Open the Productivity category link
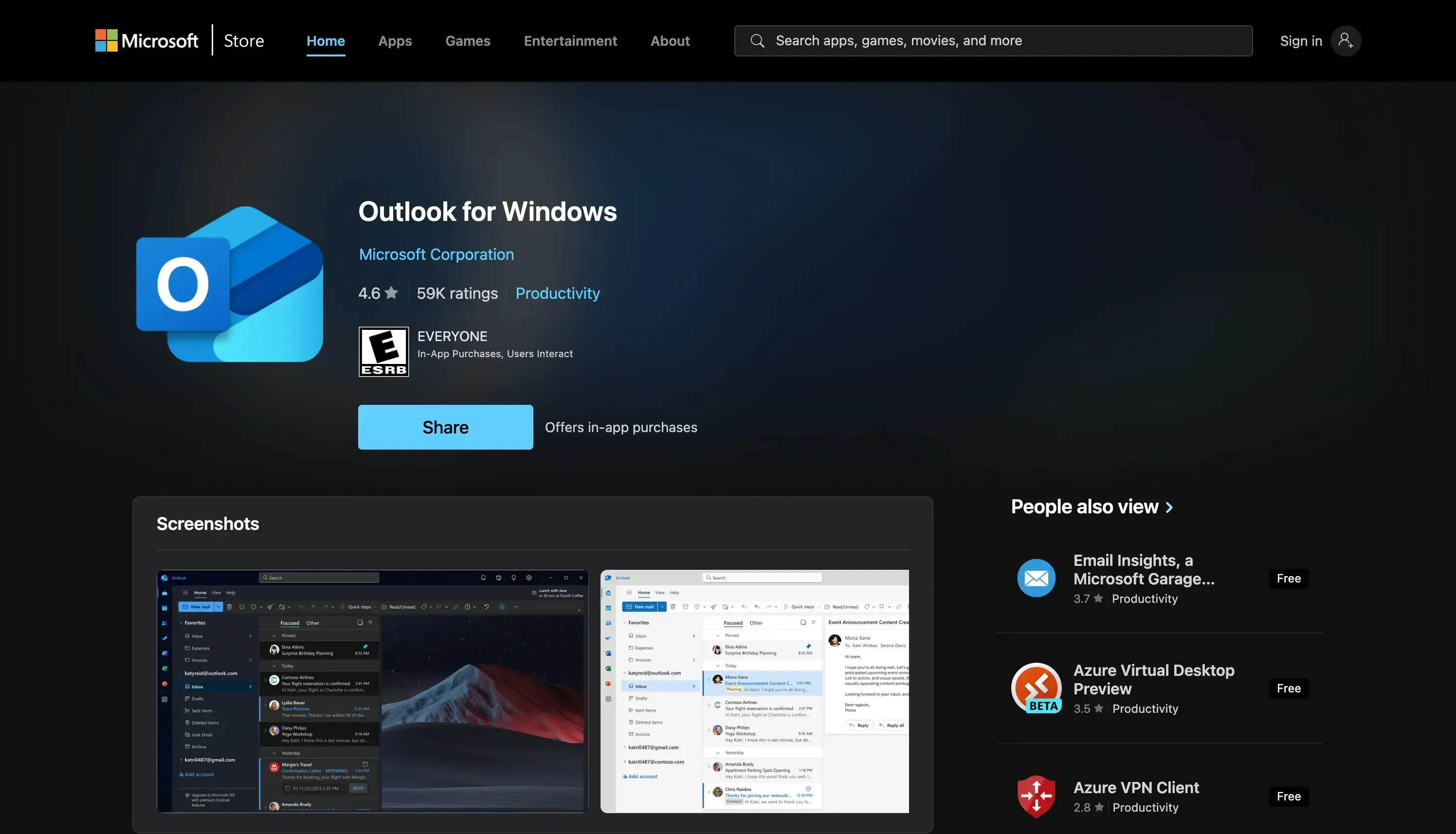 point(557,293)
